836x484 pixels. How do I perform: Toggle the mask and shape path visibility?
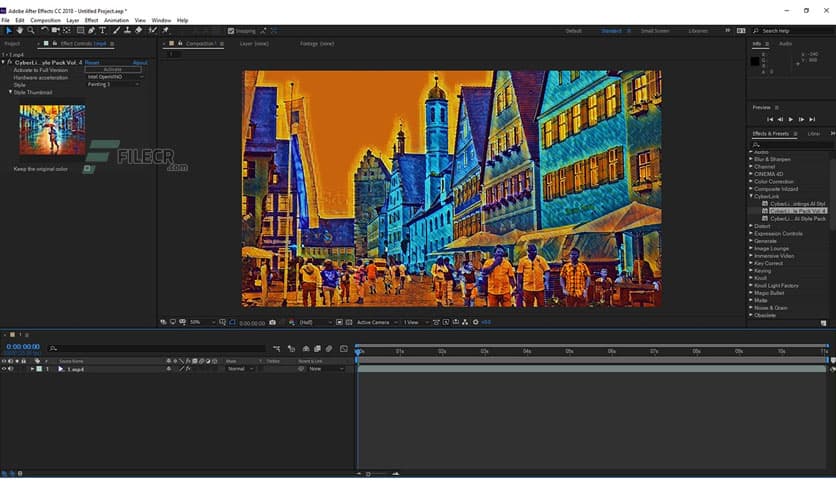(x=232, y=322)
